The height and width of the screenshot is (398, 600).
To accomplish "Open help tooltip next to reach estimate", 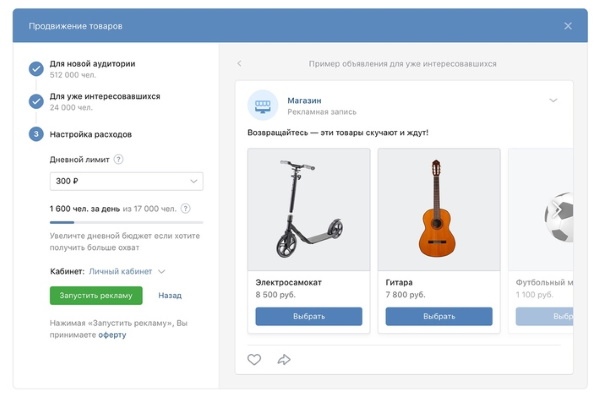I will (x=186, y=209).
